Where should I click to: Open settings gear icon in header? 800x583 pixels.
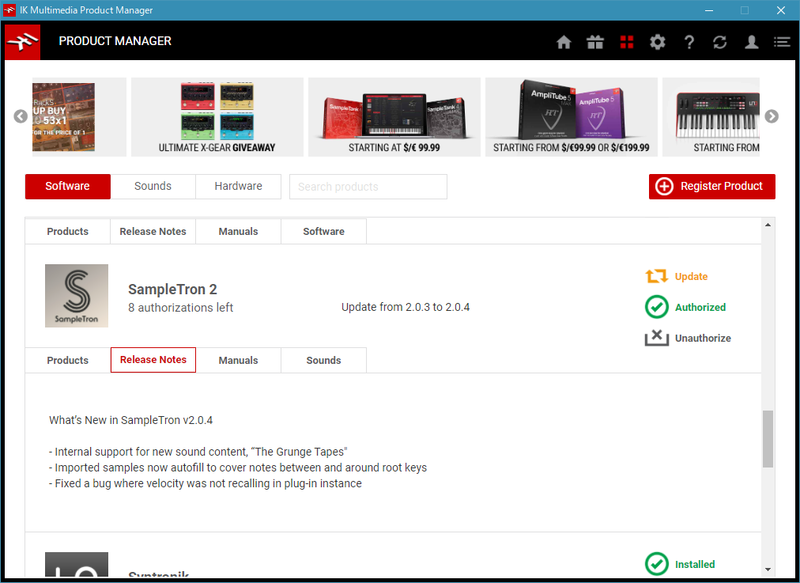tap(658, 42)
